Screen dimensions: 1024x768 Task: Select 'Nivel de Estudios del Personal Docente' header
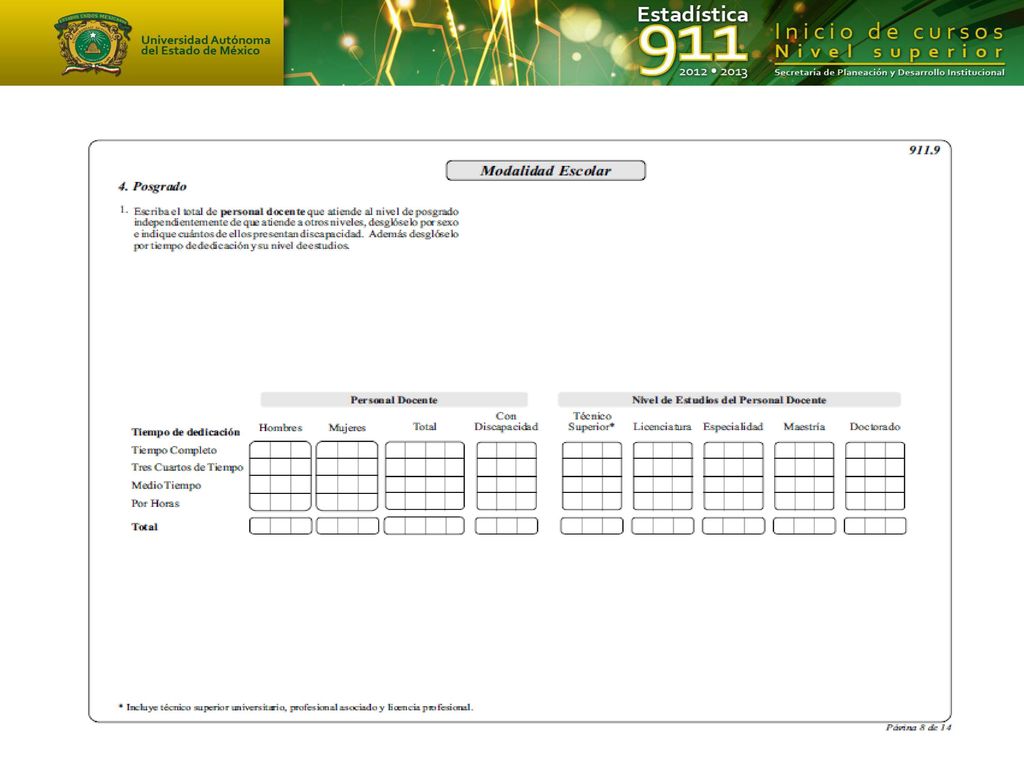pyautogui.click(x=729, y=400)
